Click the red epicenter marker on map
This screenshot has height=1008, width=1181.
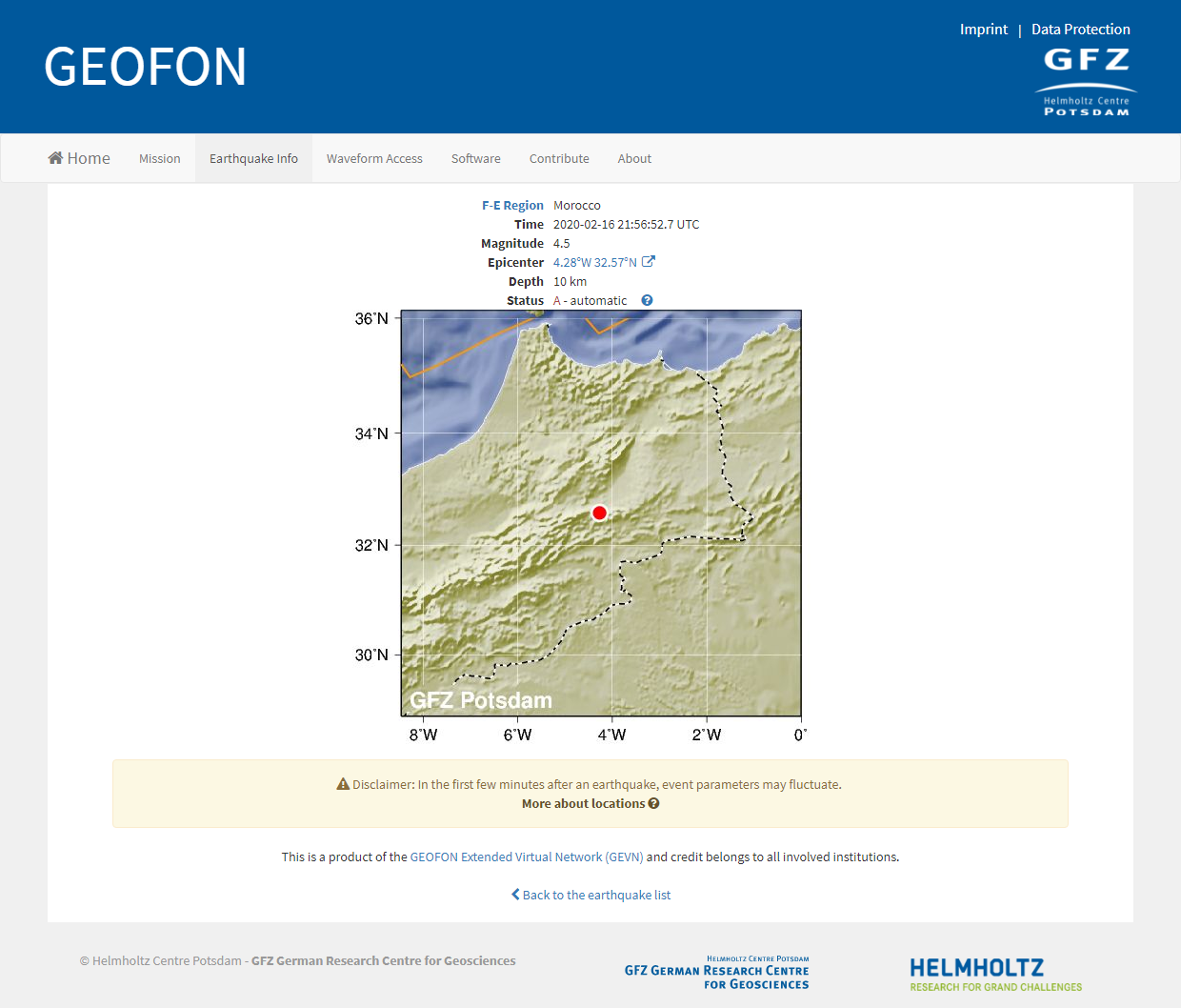point(599,513)
